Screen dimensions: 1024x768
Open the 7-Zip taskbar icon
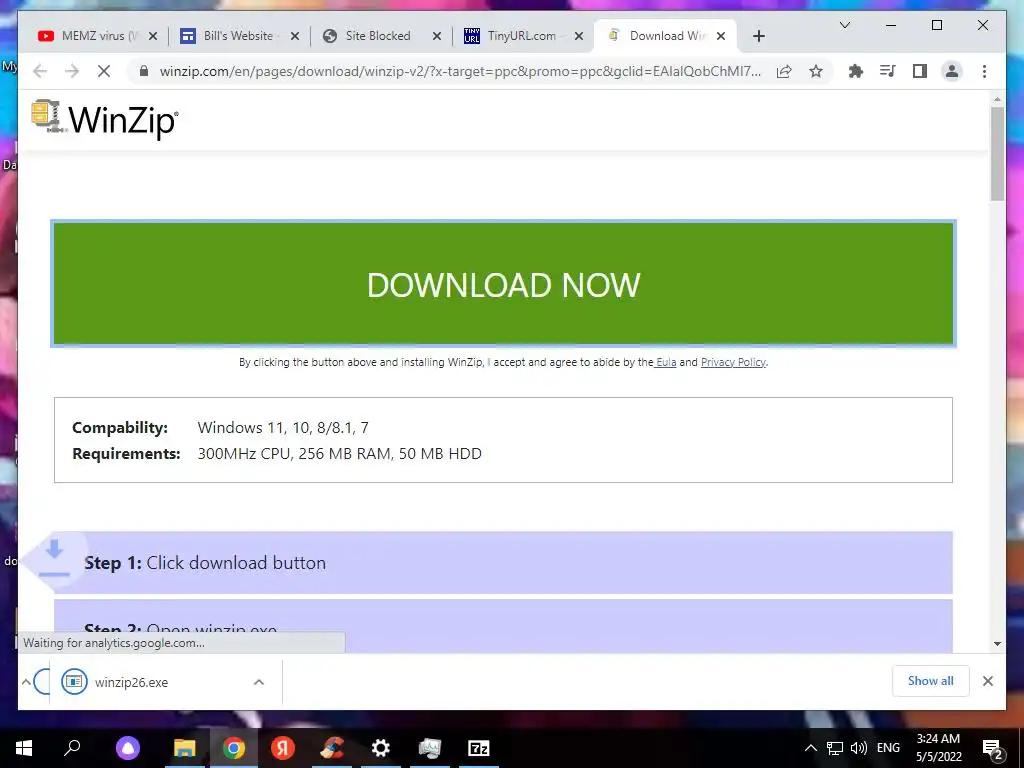coord(479,748)
